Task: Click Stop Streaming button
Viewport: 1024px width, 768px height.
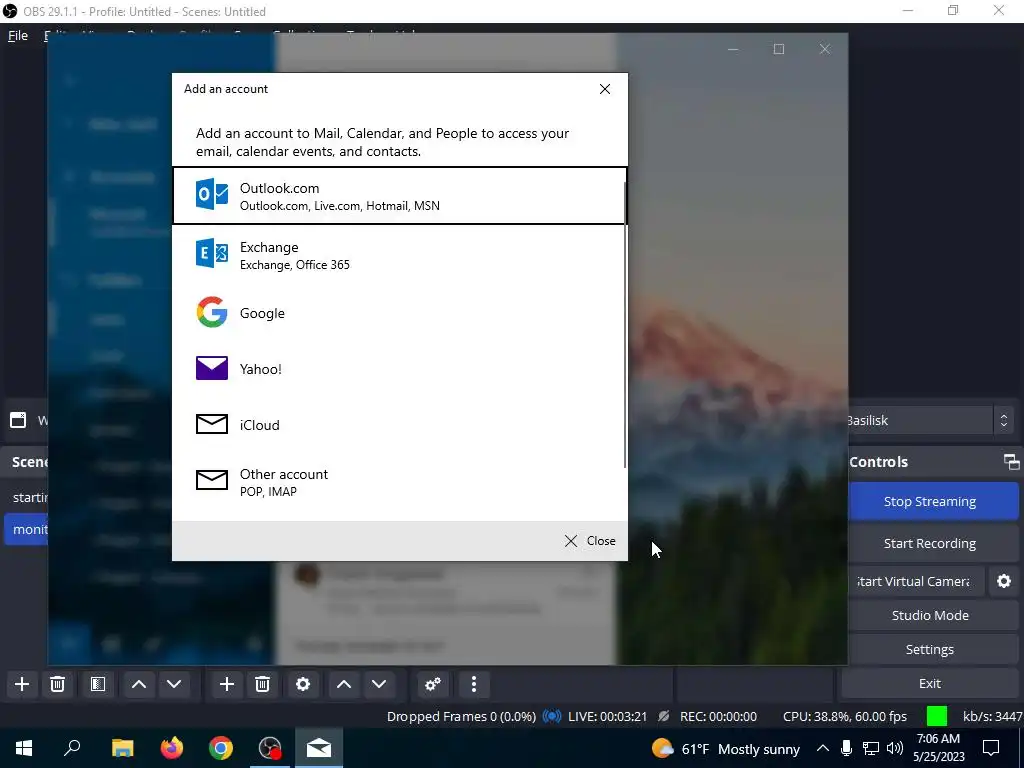Action: pos(933,502)
